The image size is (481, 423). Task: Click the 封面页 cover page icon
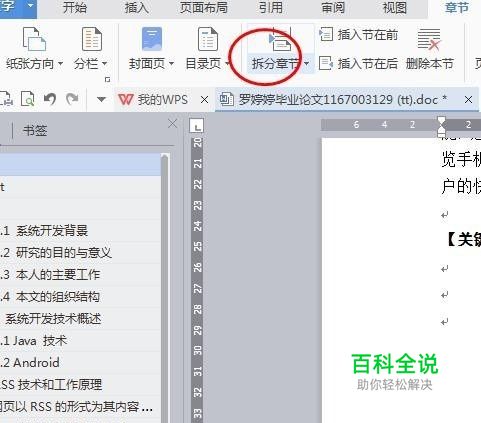(152, 39)
